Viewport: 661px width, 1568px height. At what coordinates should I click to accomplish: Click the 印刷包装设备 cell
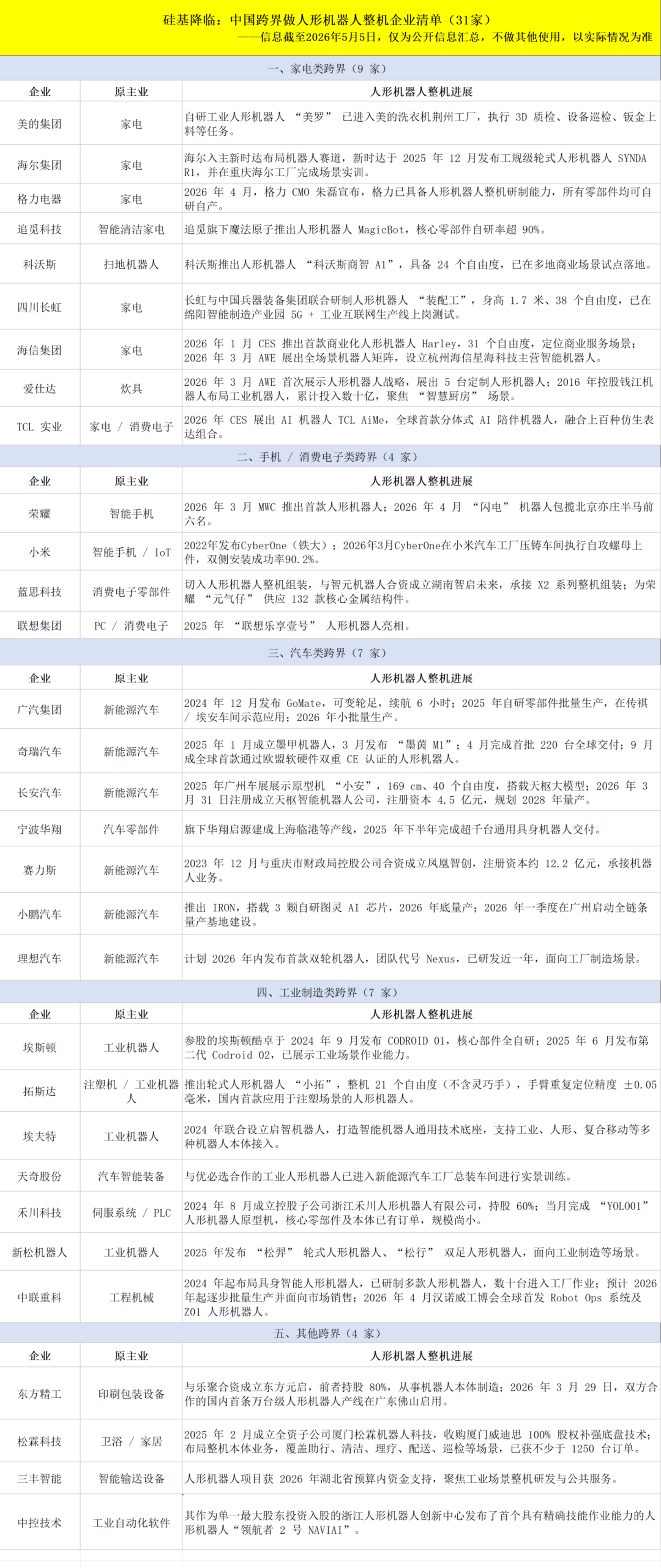[131, 1394]
